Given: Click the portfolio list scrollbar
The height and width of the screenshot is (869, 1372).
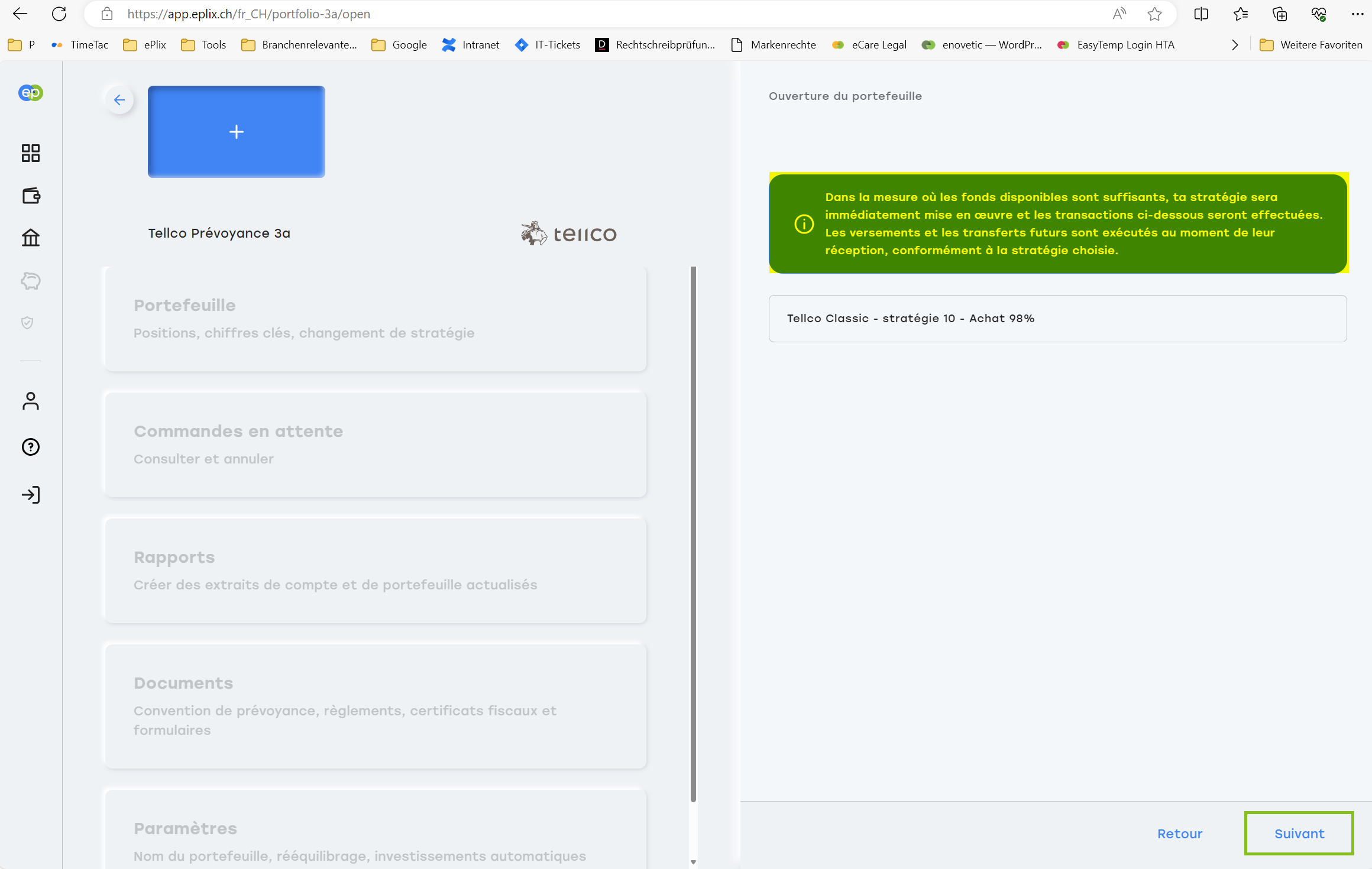Looking at the screenshot, I should coord(693,534).
